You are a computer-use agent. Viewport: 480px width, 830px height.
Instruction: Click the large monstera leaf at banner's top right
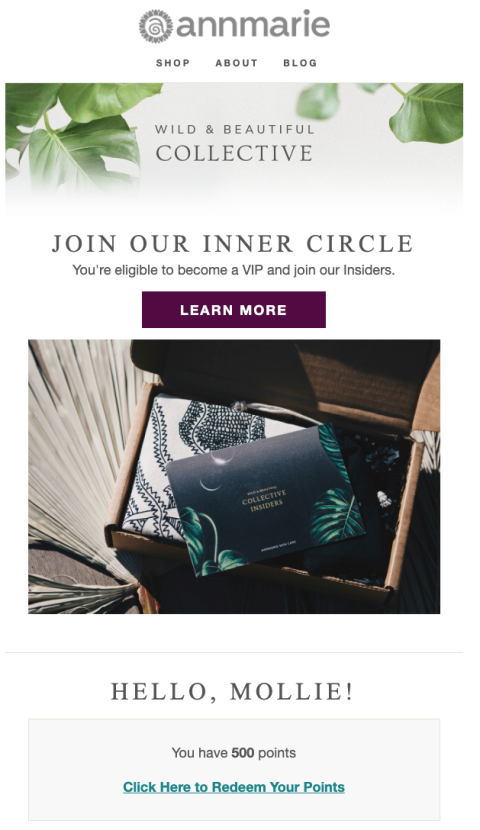click(426, 112)
